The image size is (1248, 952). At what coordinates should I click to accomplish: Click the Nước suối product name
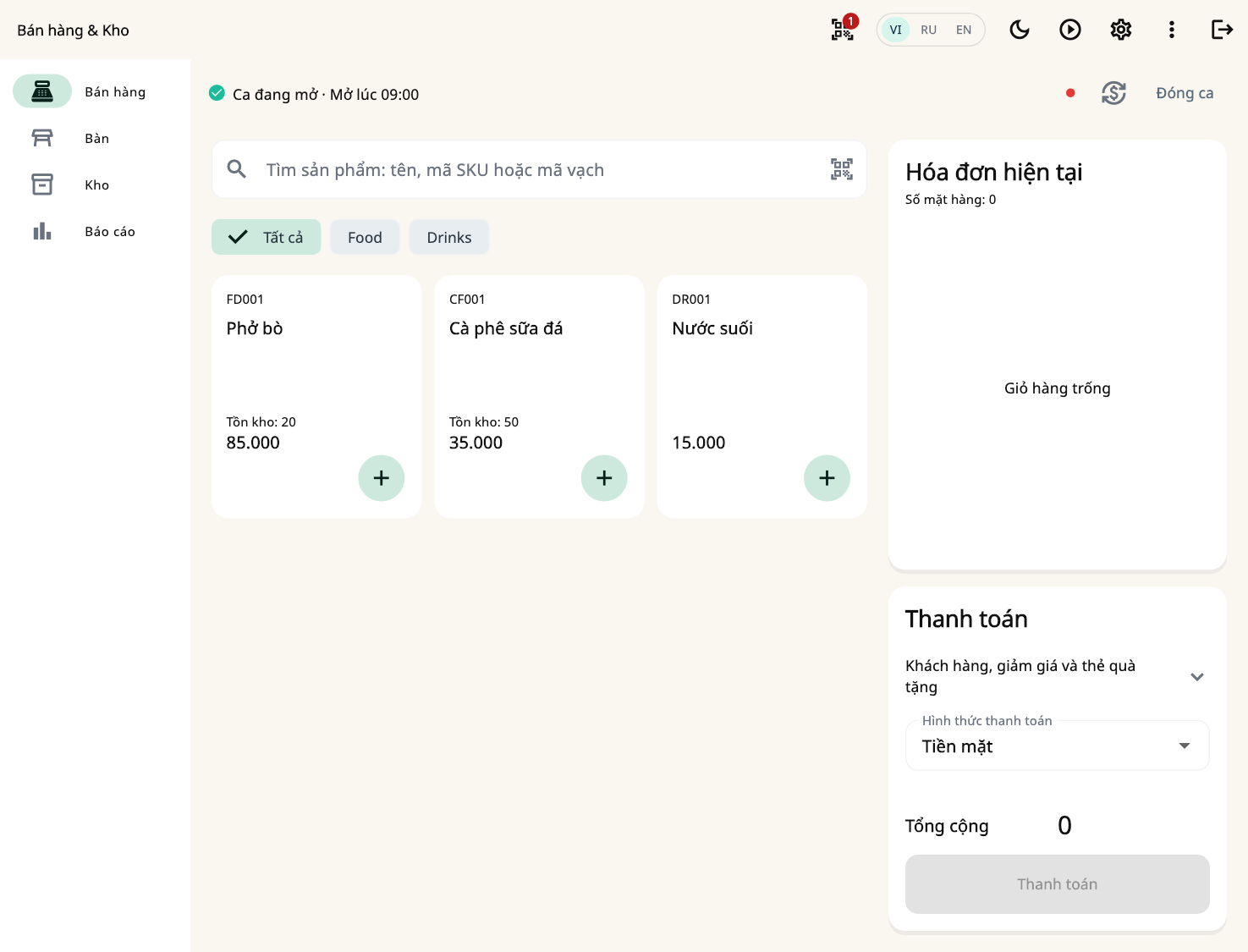712,328
